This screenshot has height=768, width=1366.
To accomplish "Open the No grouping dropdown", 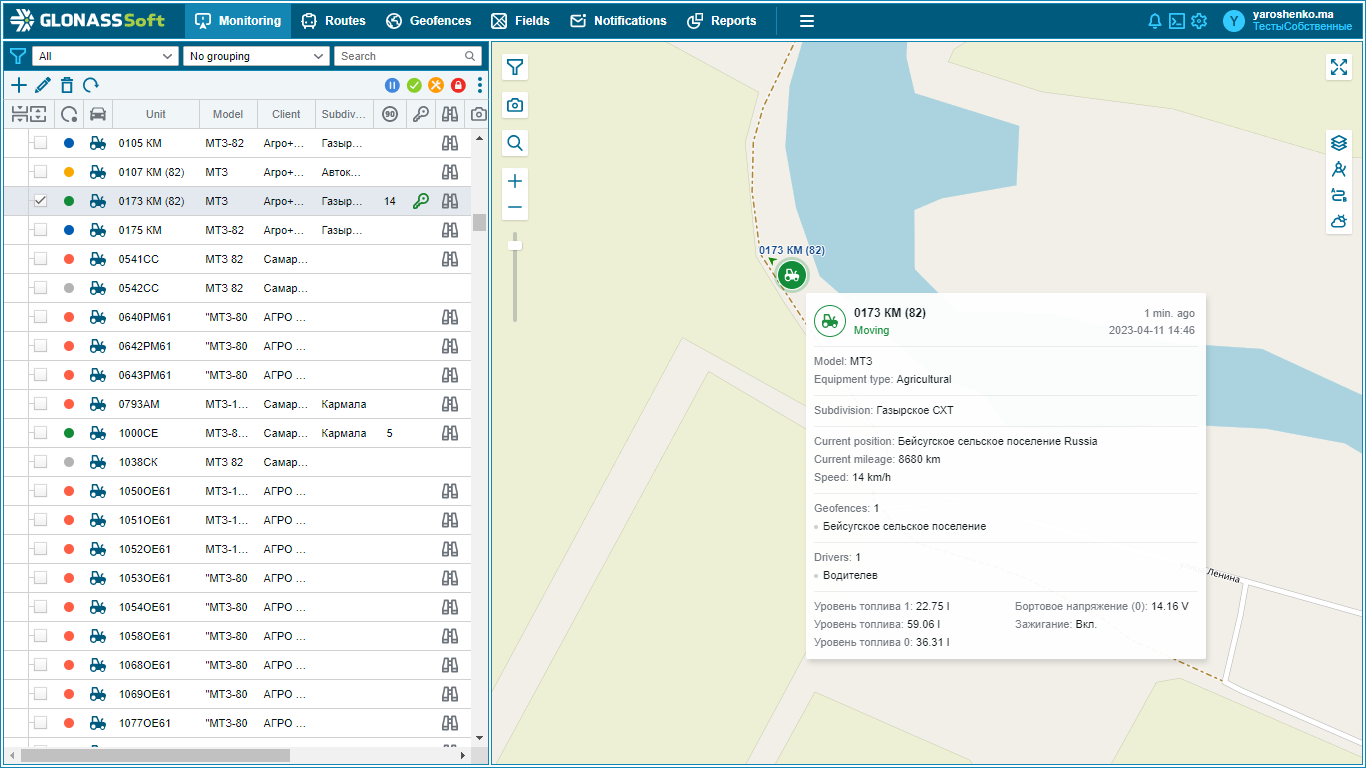I will (256, 56).
